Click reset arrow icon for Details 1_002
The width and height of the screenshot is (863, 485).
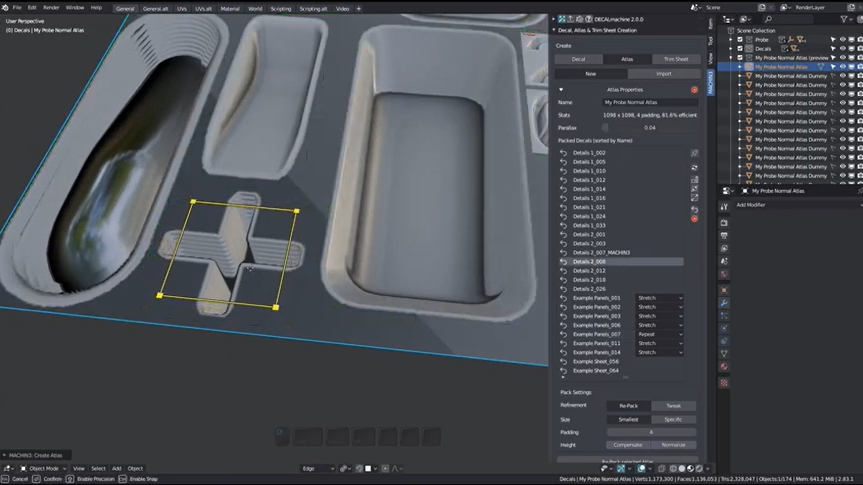coord(564,153)
